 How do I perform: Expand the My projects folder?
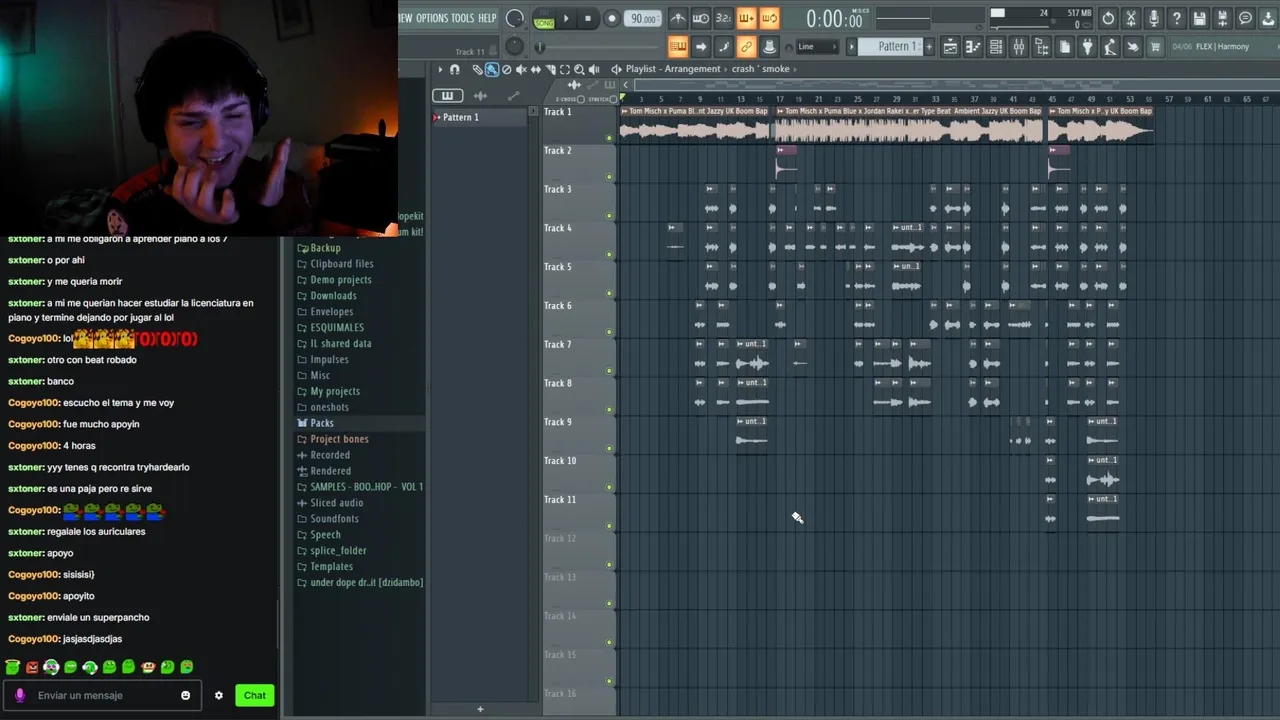pyautogui.click(x=334, y=391)
